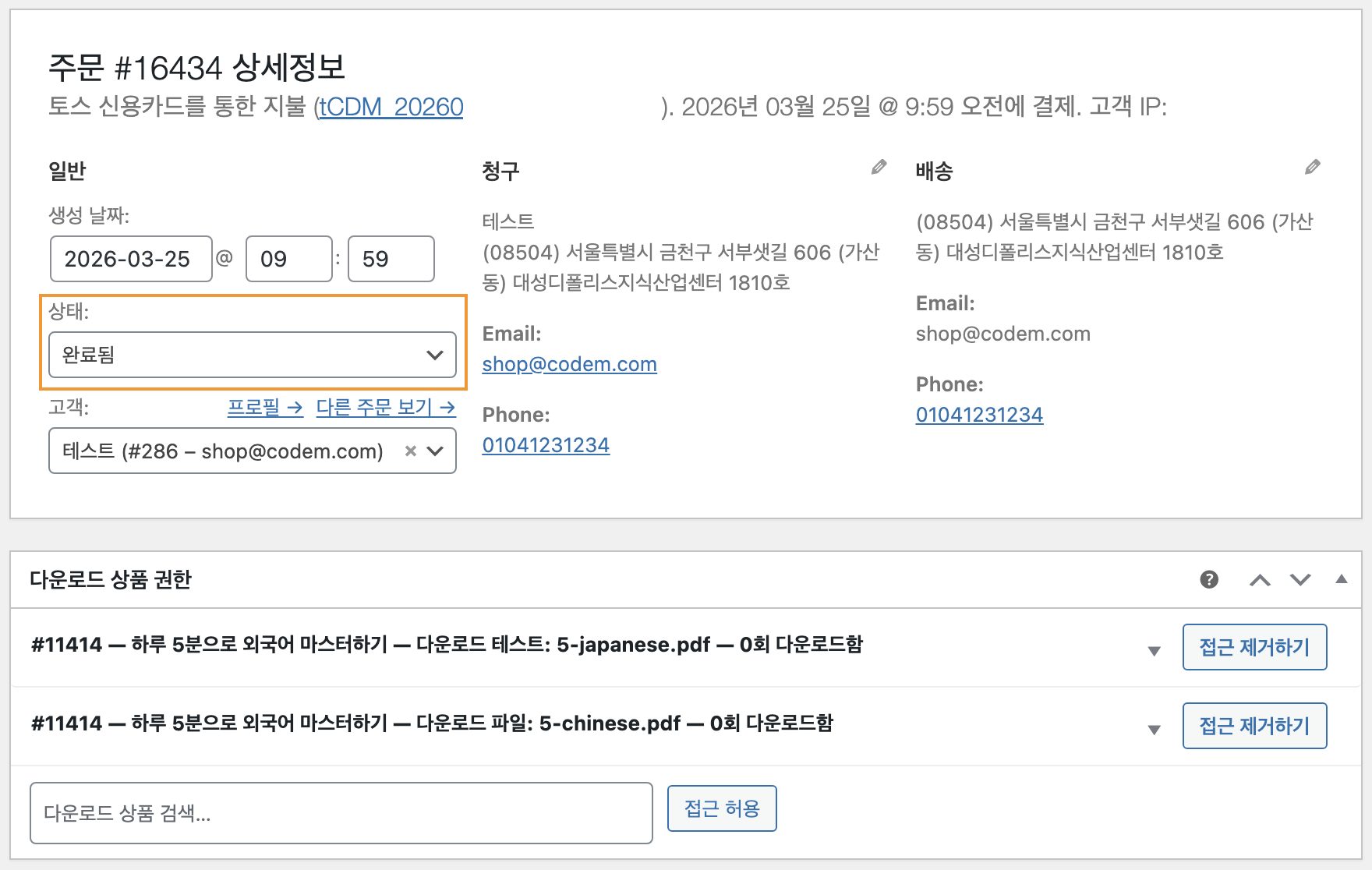This screenshot has height=870, width=1372.
Task: Open the customer profile link
Action: (x=264, y=407)
